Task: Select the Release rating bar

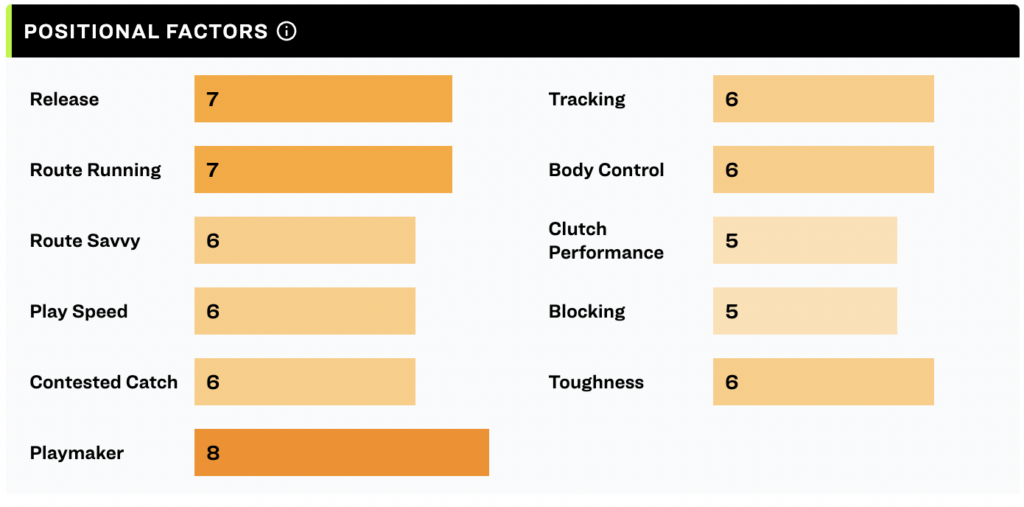Action: click(323, 99)
